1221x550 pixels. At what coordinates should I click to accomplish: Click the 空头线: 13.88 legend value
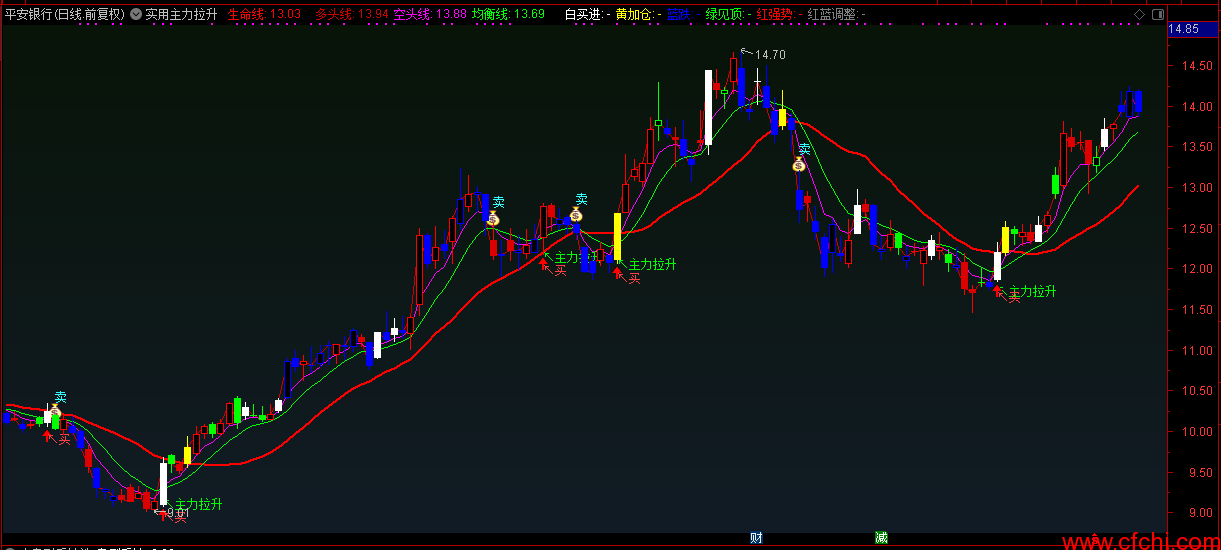tap(429, 14)
